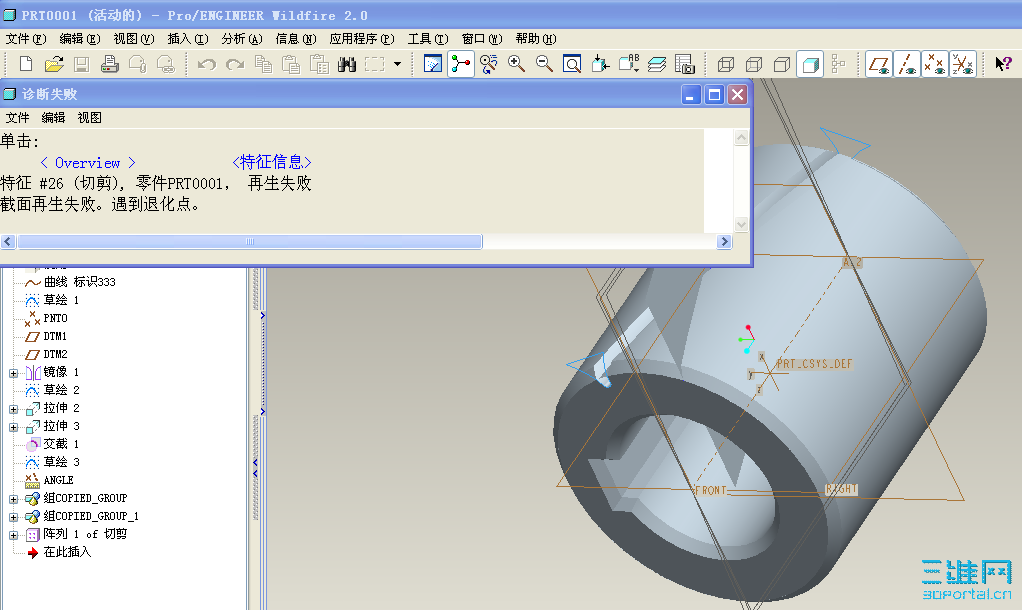Open the 应用程序(P) menu
The width and height of the screenshot is (1022, 610).
[x=362, y=39]
